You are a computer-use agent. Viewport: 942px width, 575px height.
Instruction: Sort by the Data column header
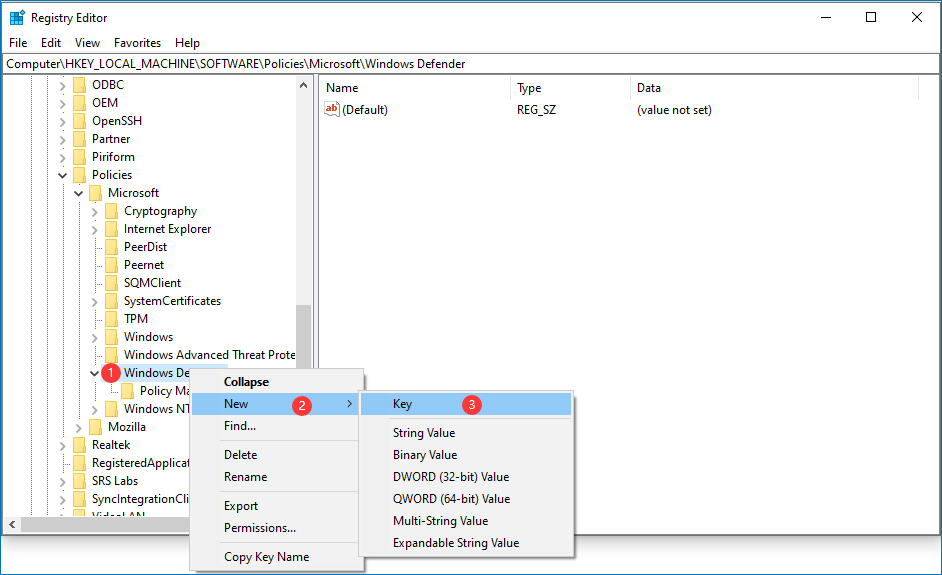(x=774, y=88)
